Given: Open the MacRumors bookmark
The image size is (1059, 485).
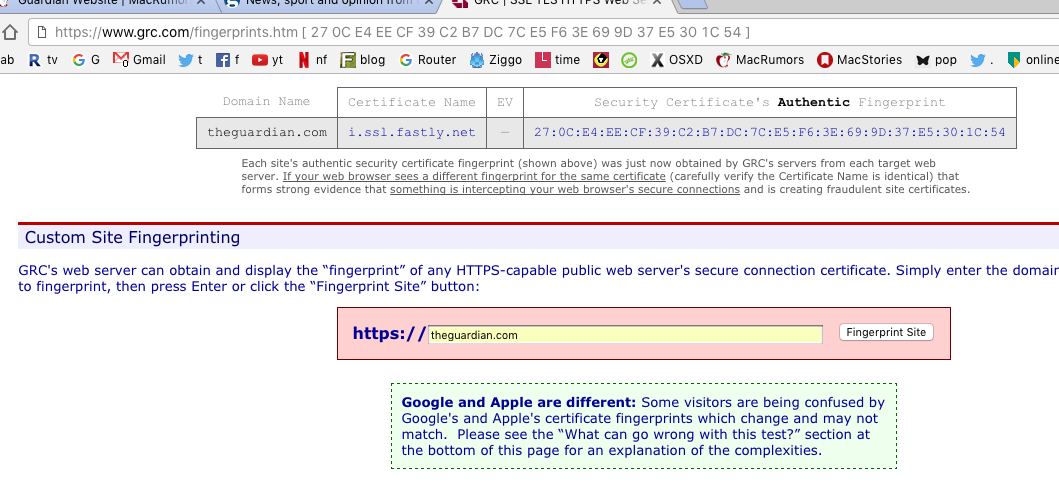Looking at the screenshot, I should click(760, 60).
